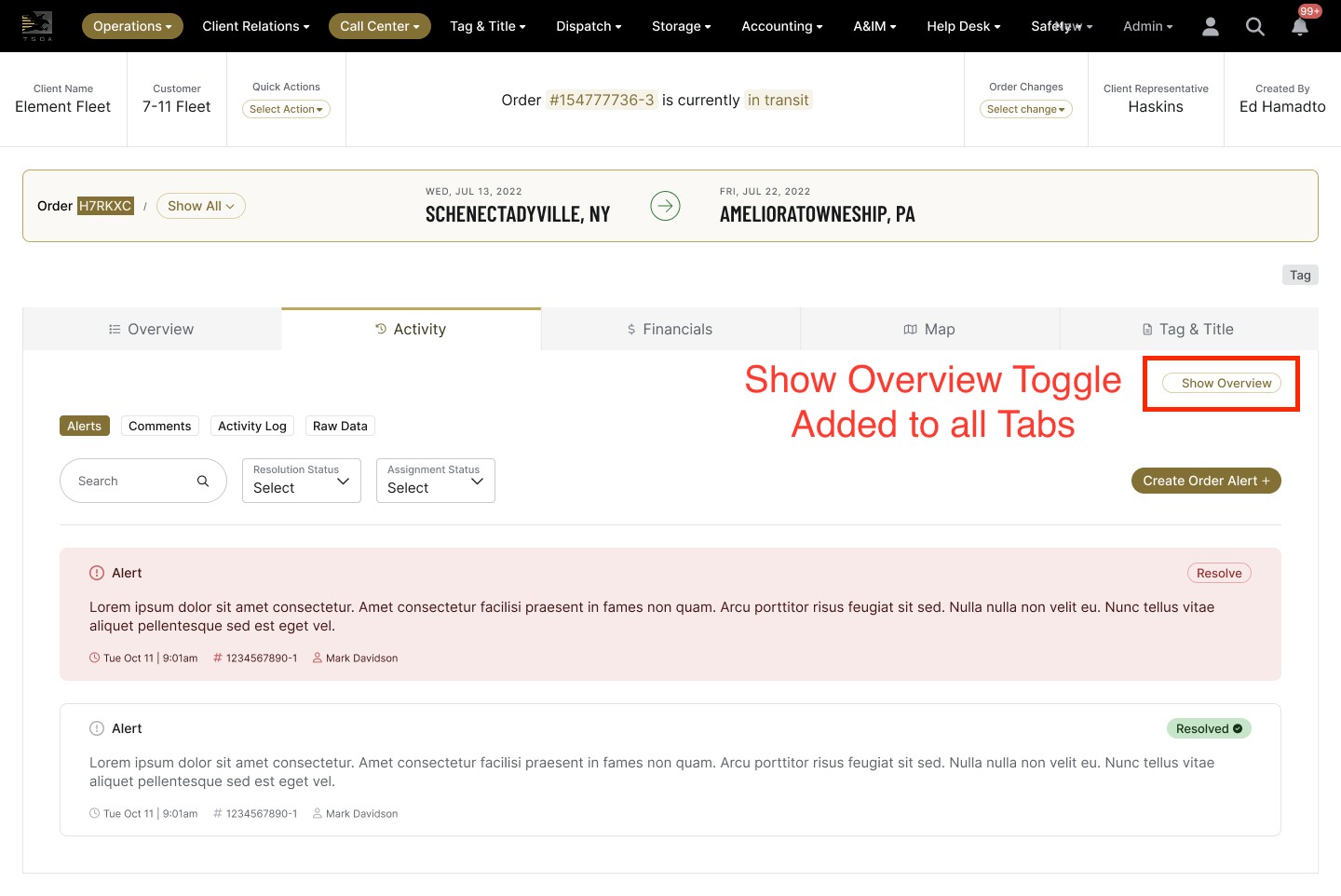Click the magnifier icon inside Search field
The height and width of the screenshot is (896, 1341).
[203, 481]
